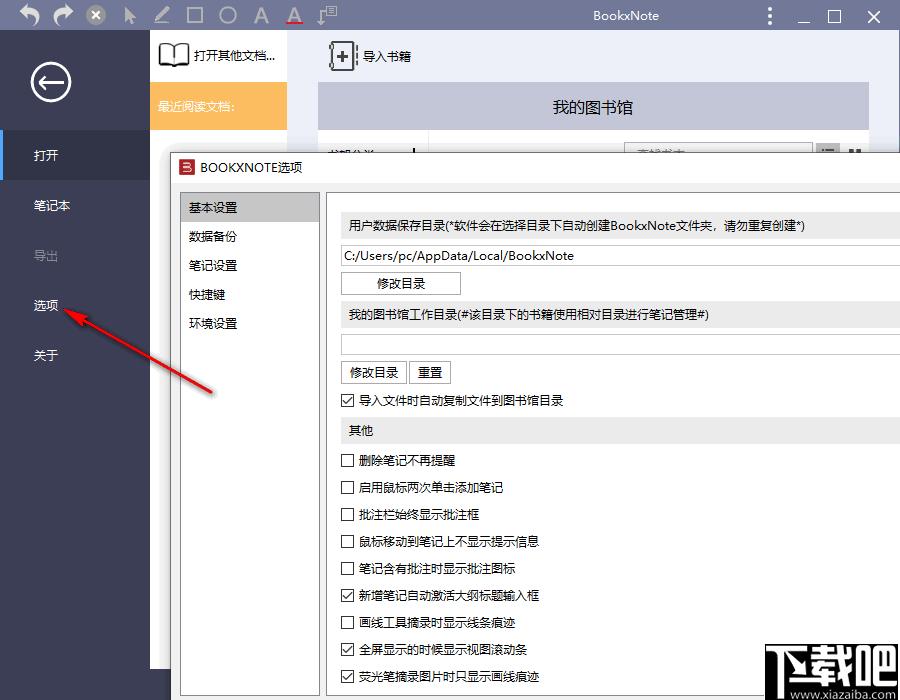
Task: Select 快捷键 settings category
Action: pos(250,295)
